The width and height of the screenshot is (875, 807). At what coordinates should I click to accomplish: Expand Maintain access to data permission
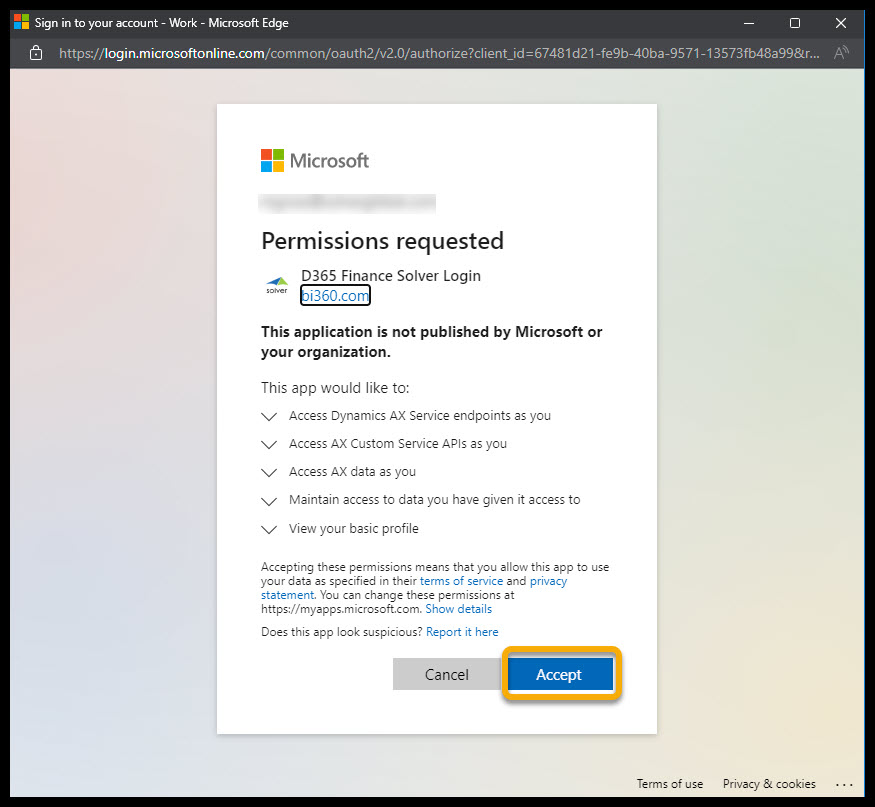(x=269, y=501)
